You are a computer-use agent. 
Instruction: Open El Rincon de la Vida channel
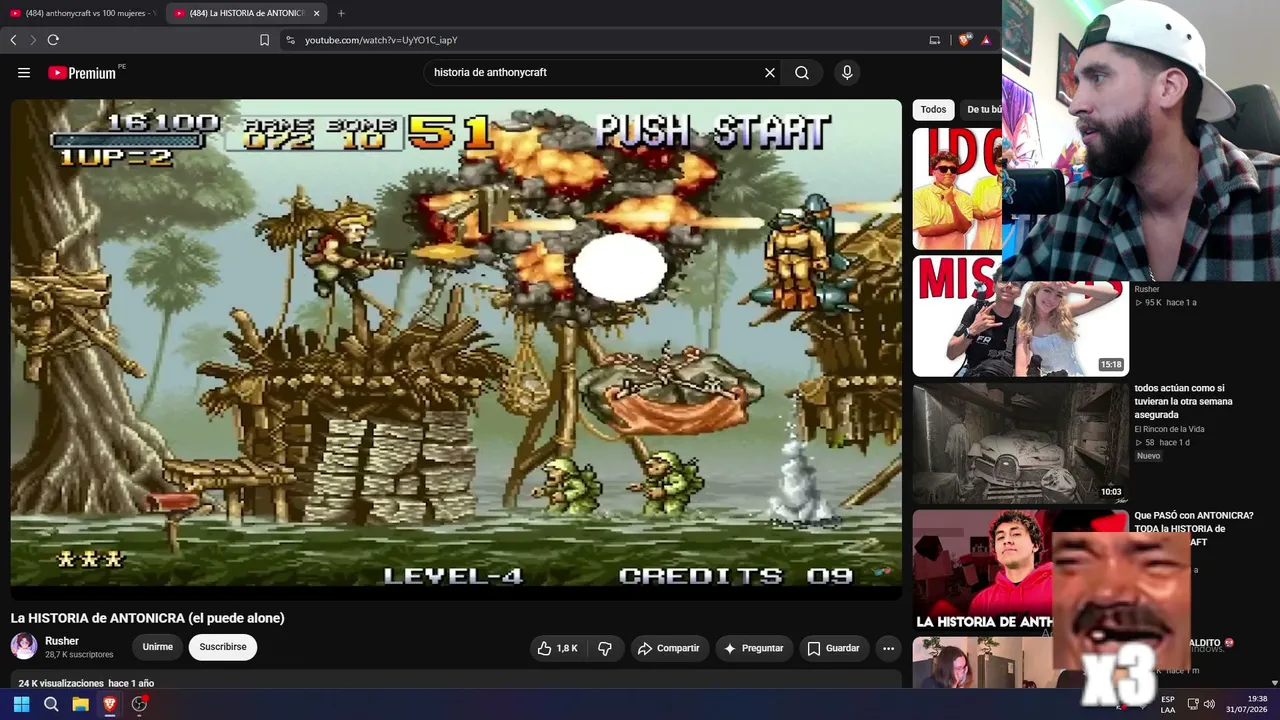point(1169,429)
